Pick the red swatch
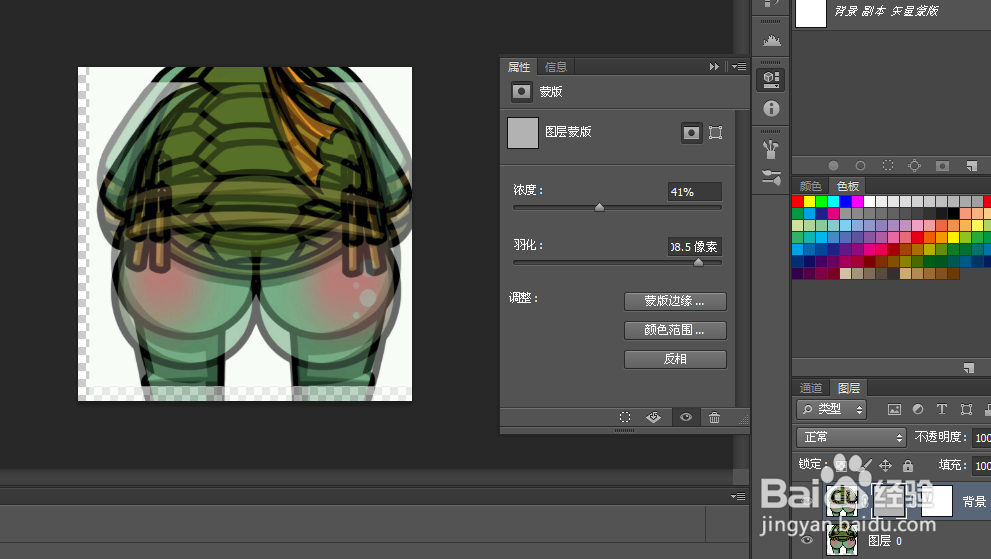 click(798, 201)
